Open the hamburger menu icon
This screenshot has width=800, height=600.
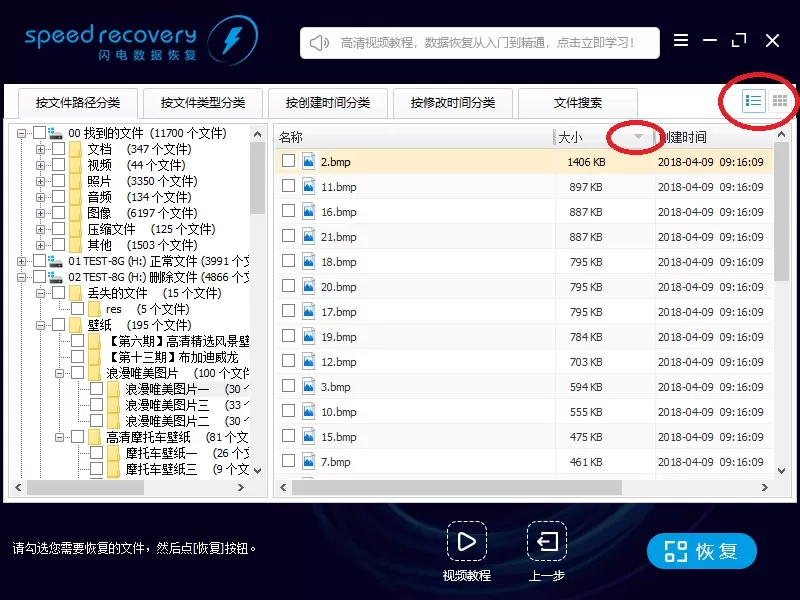pos(681,40)
